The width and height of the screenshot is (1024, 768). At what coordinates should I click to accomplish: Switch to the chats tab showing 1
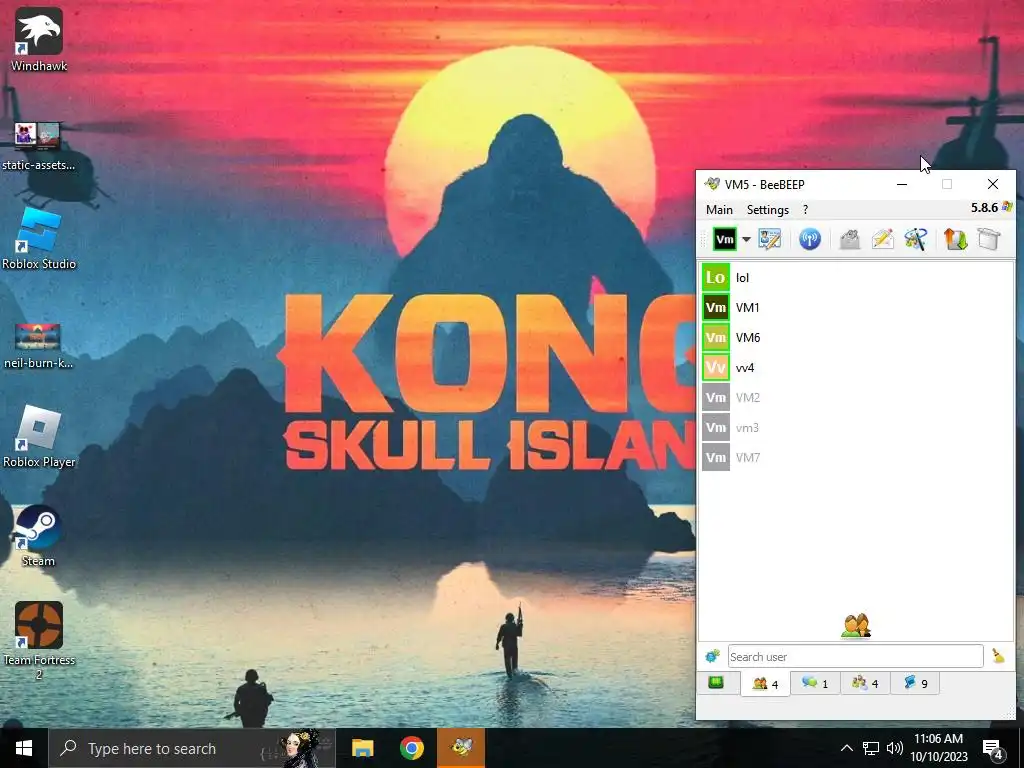coord(815,683)
